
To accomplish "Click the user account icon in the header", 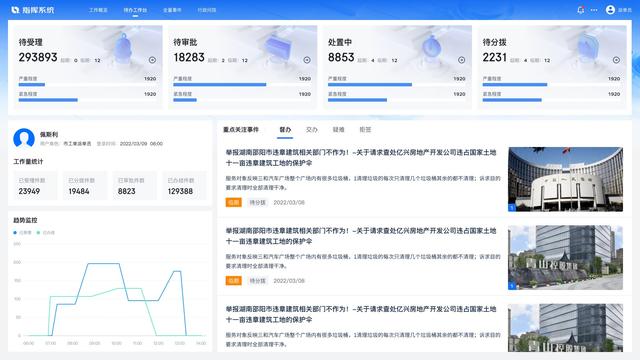I will click(x=610, y=10).
